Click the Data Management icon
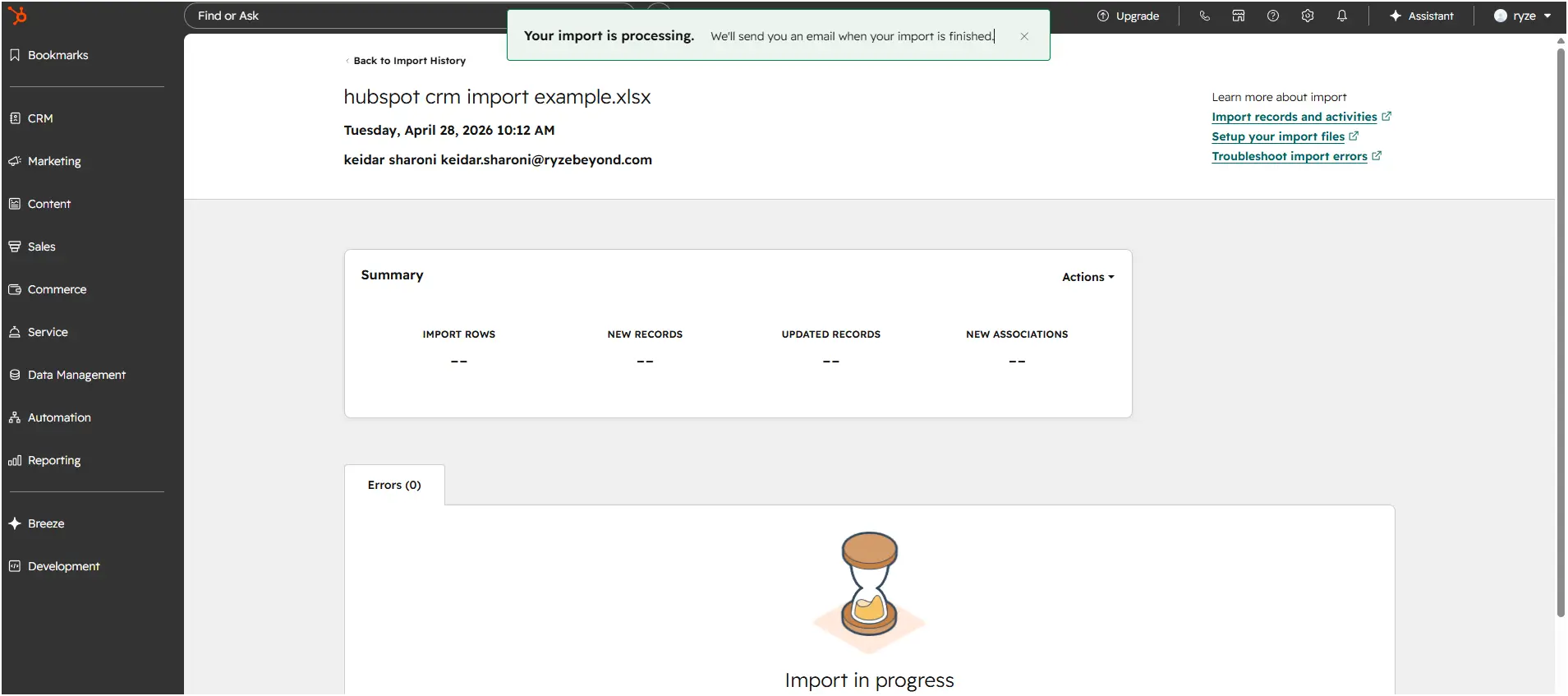Screen dimensions: 1568x696 pos(15,375)
